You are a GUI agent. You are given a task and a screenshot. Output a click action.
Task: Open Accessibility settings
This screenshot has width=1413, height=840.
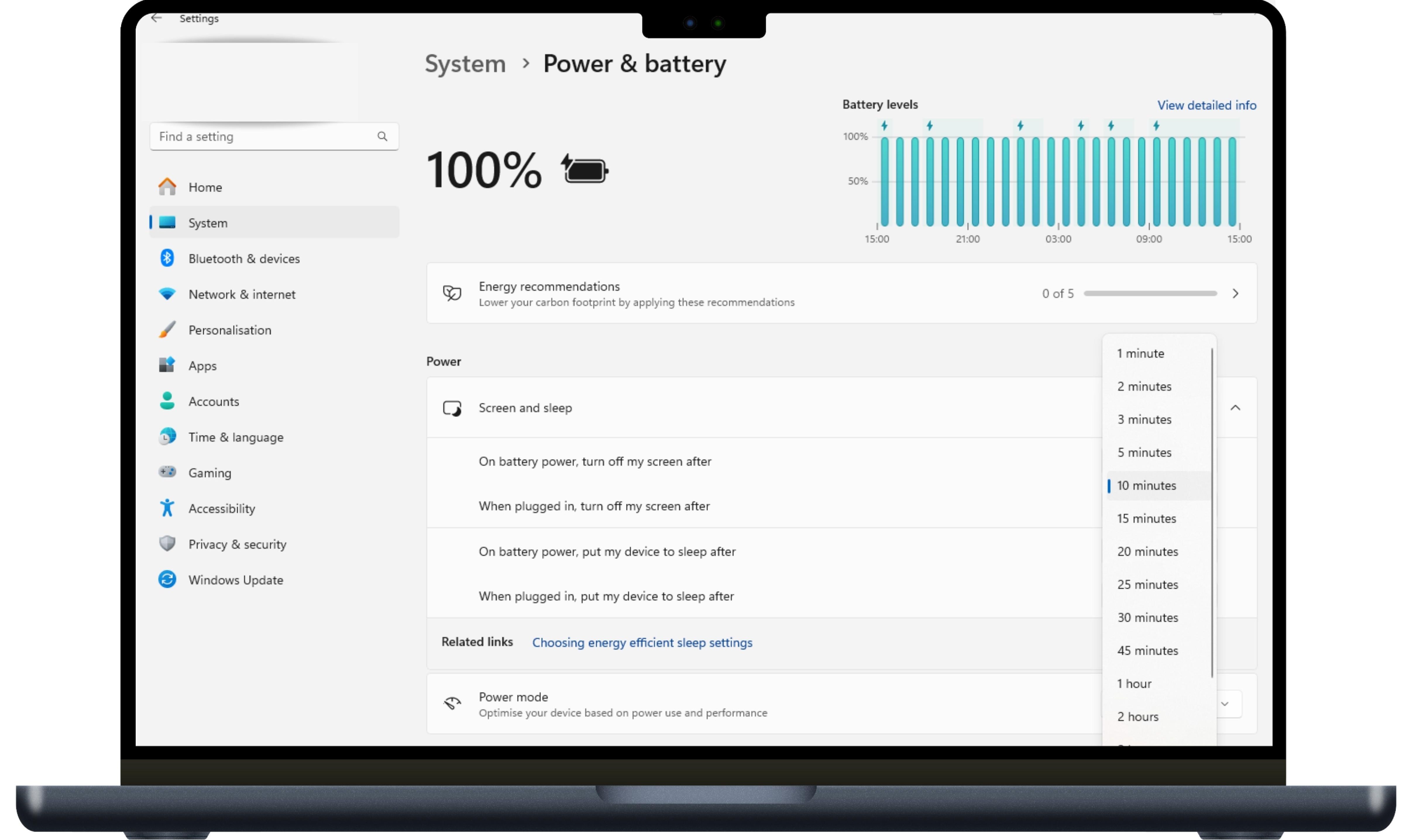coord(274,508)
